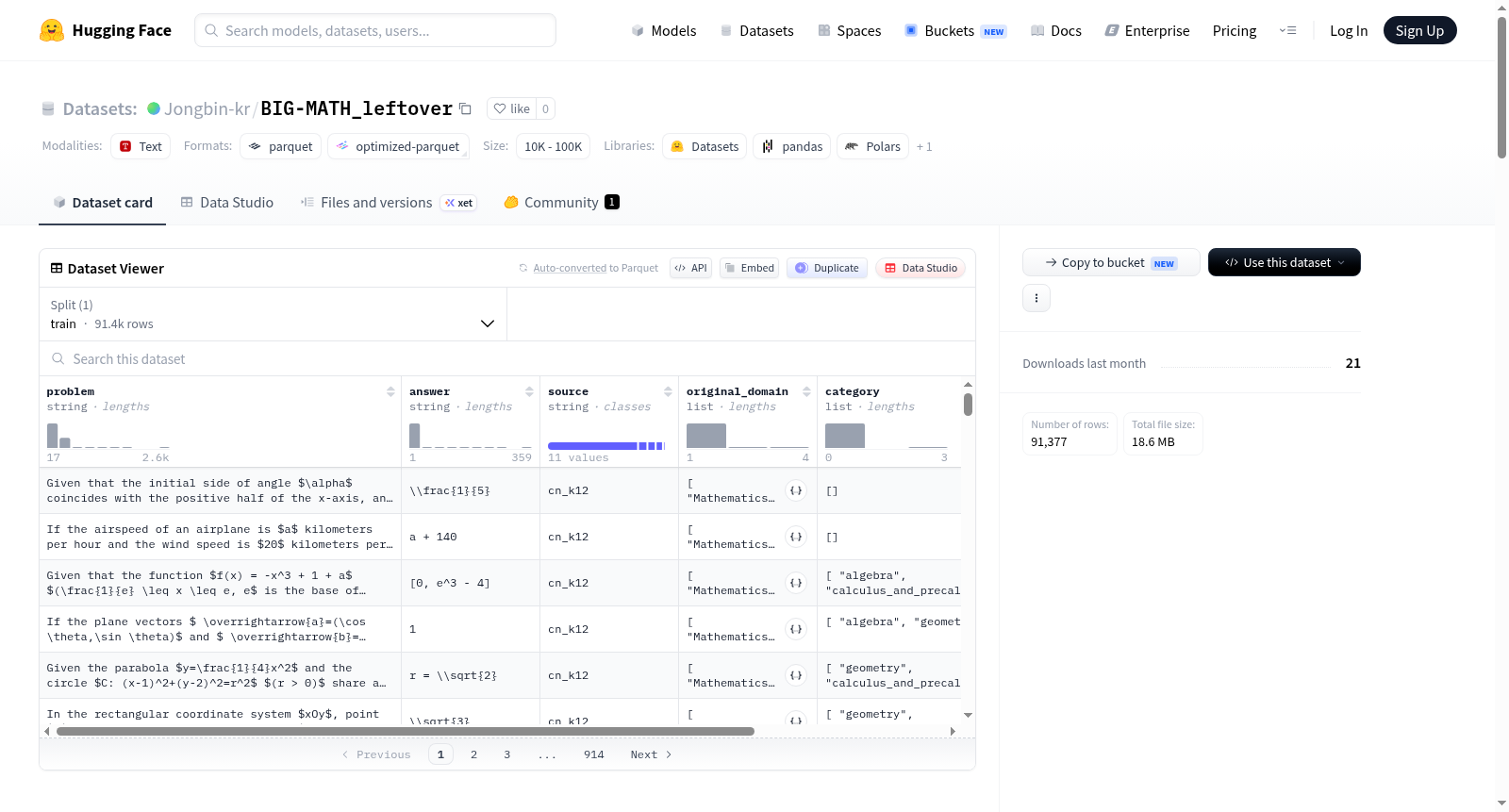Click the table vertical scrollbar thumb
The image size is (1509, 812).
point(968,405)
